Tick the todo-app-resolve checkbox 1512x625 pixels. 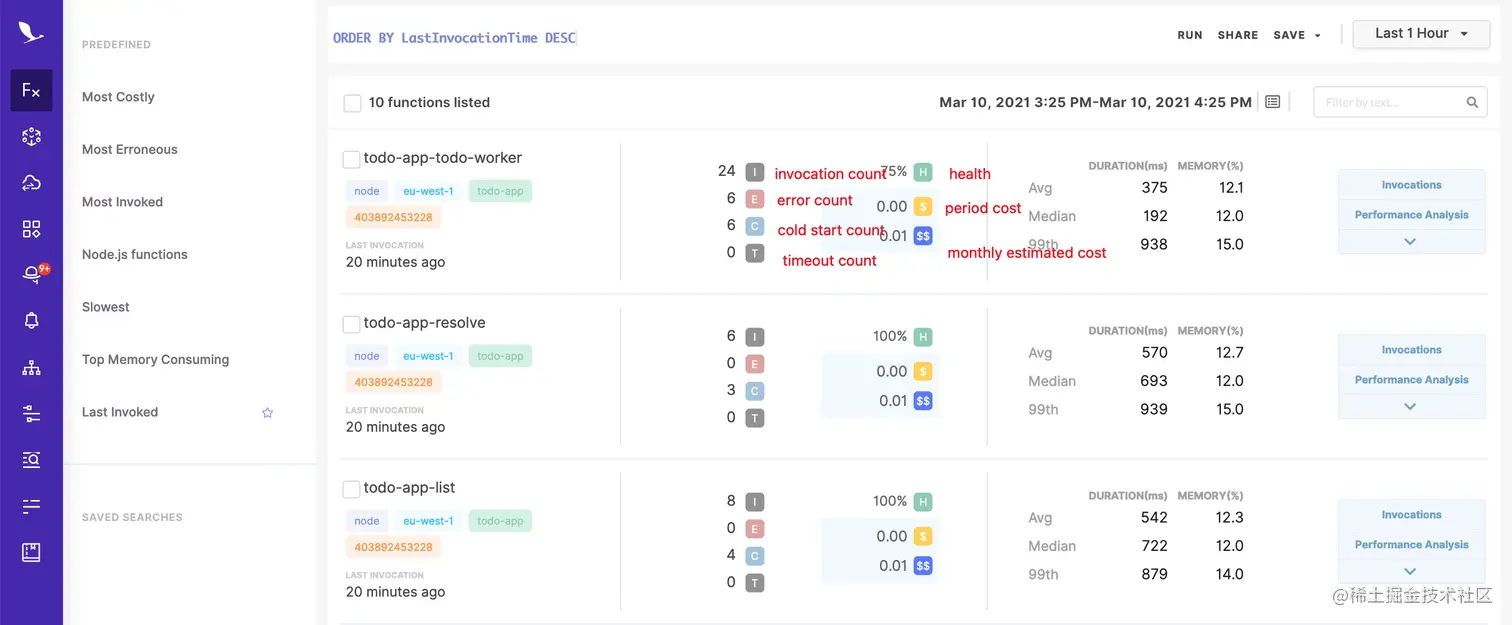pyautogui.click(x=351, y=324)
